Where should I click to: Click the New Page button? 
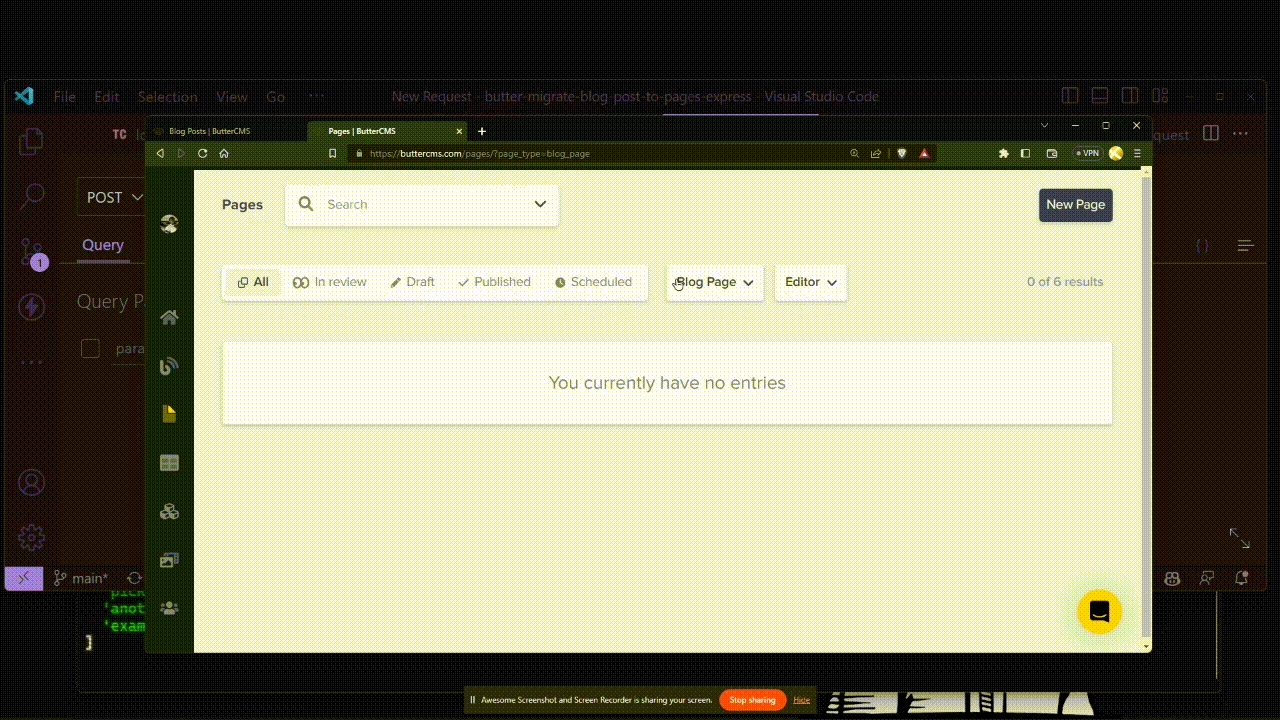coord(1076,205)
